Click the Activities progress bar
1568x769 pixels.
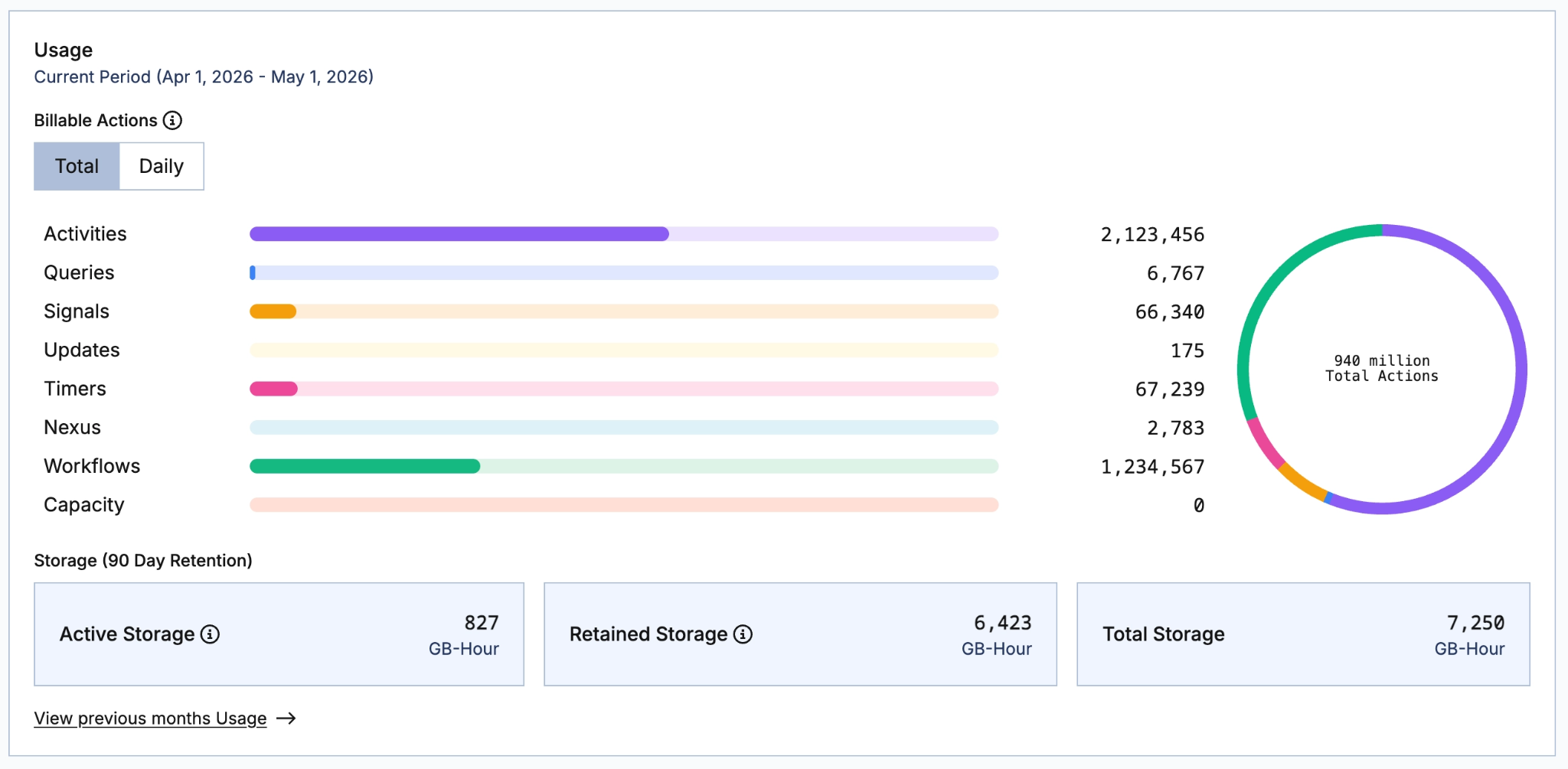tap(624, 234)
